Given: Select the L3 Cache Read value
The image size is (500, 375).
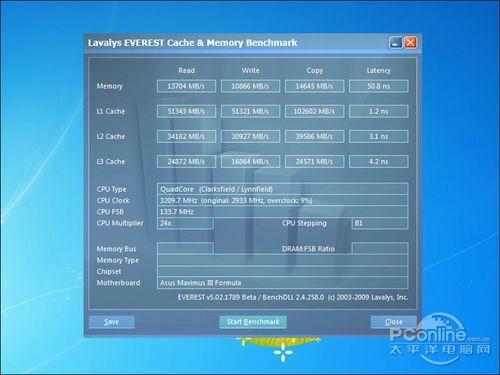Looking at the screenshot, I should (x=186, y=161).
